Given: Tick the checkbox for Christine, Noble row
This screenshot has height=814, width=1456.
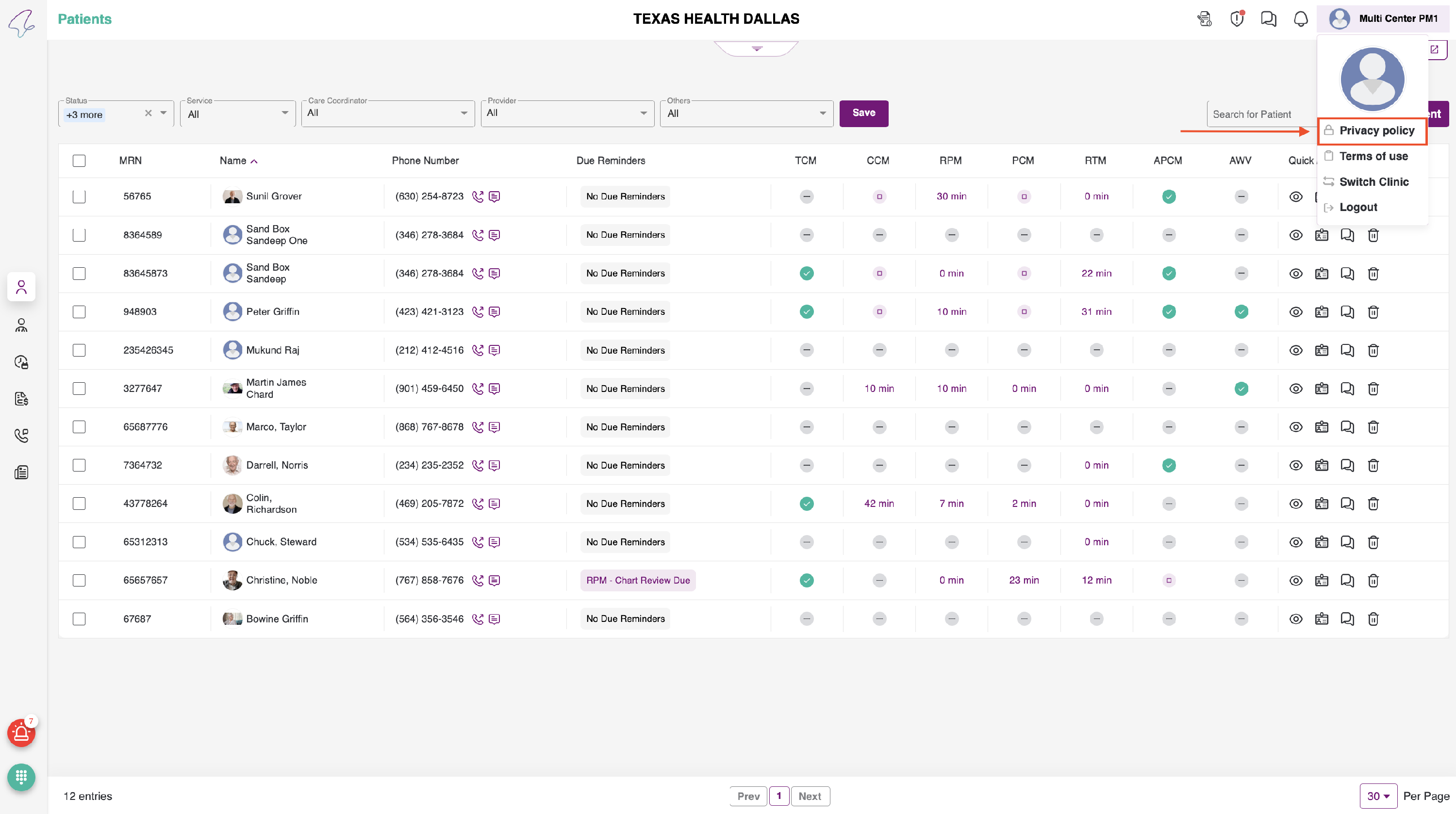Looking at the screenshot, I should tap(79, 581).
